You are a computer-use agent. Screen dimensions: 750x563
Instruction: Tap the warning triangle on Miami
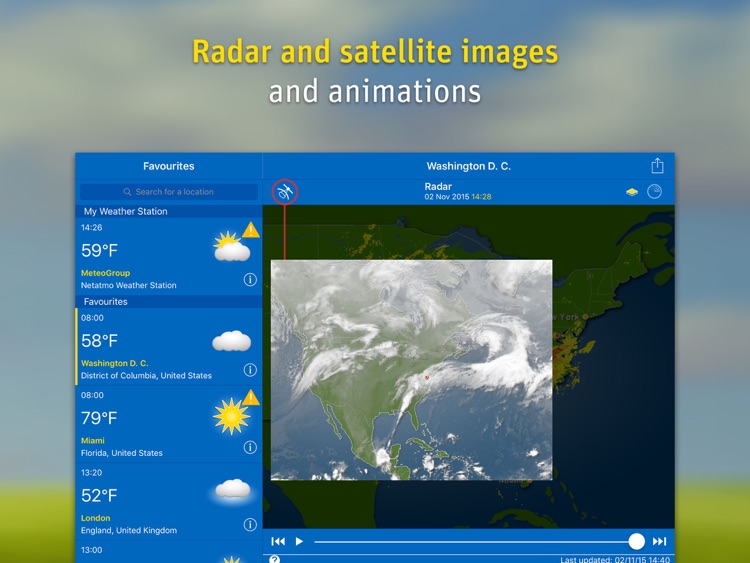click(251, 397)
